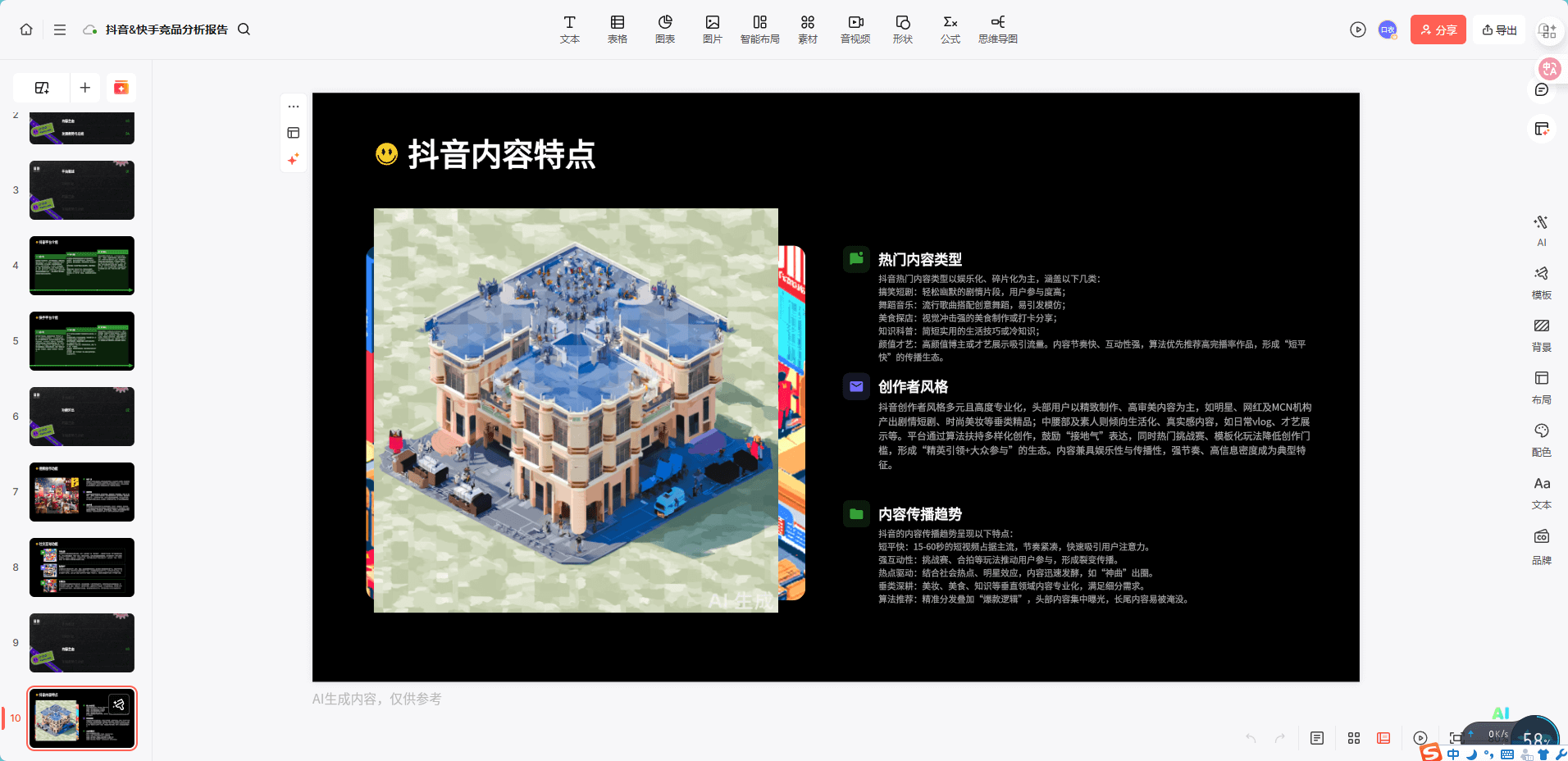Click the red 分享 share button
The image size is (1568, 761).
1438,30
